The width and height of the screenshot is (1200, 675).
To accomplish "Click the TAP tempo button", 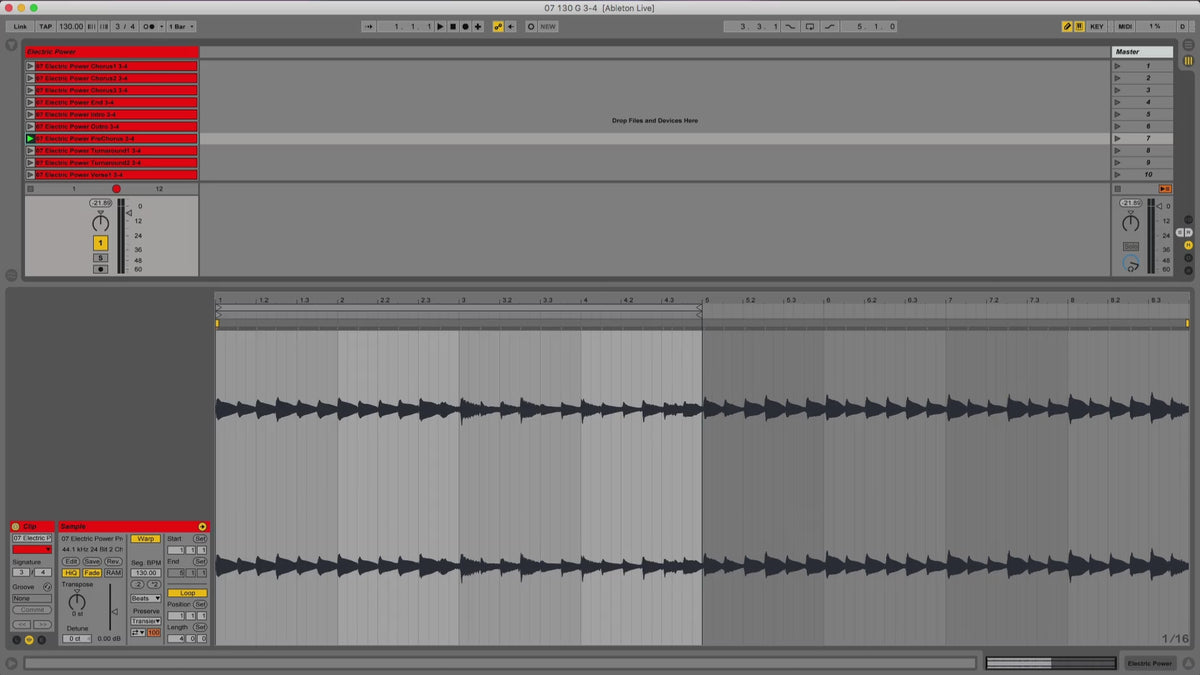I will tap(46, 27).
